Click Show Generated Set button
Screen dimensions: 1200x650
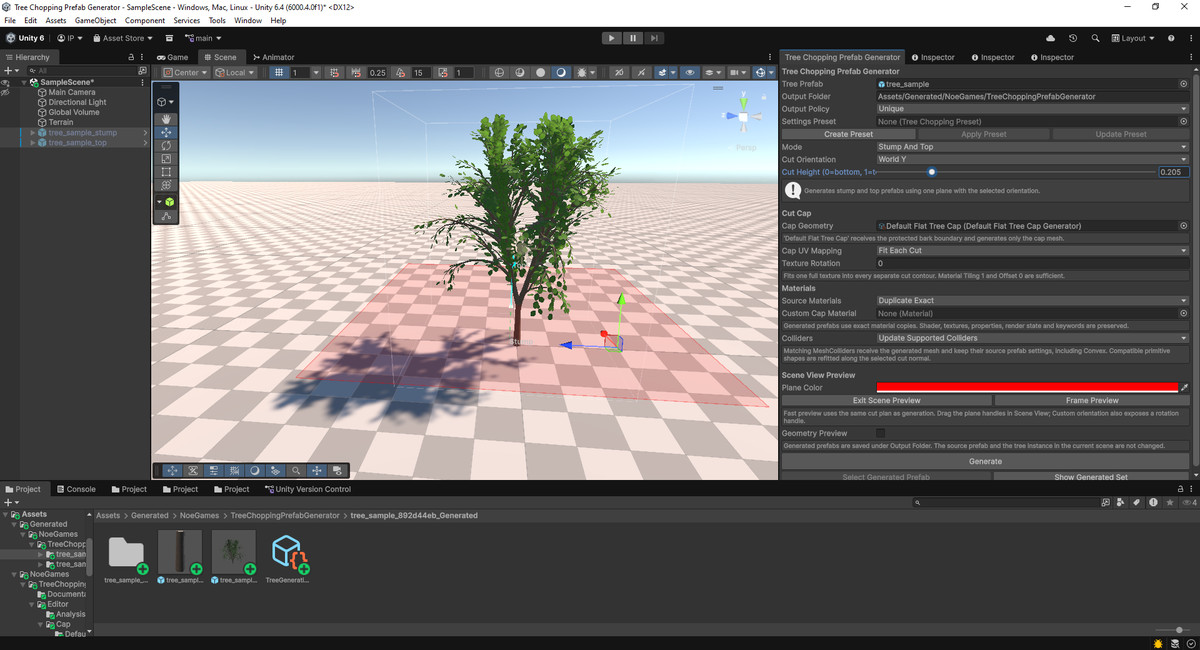point(1091,477)
